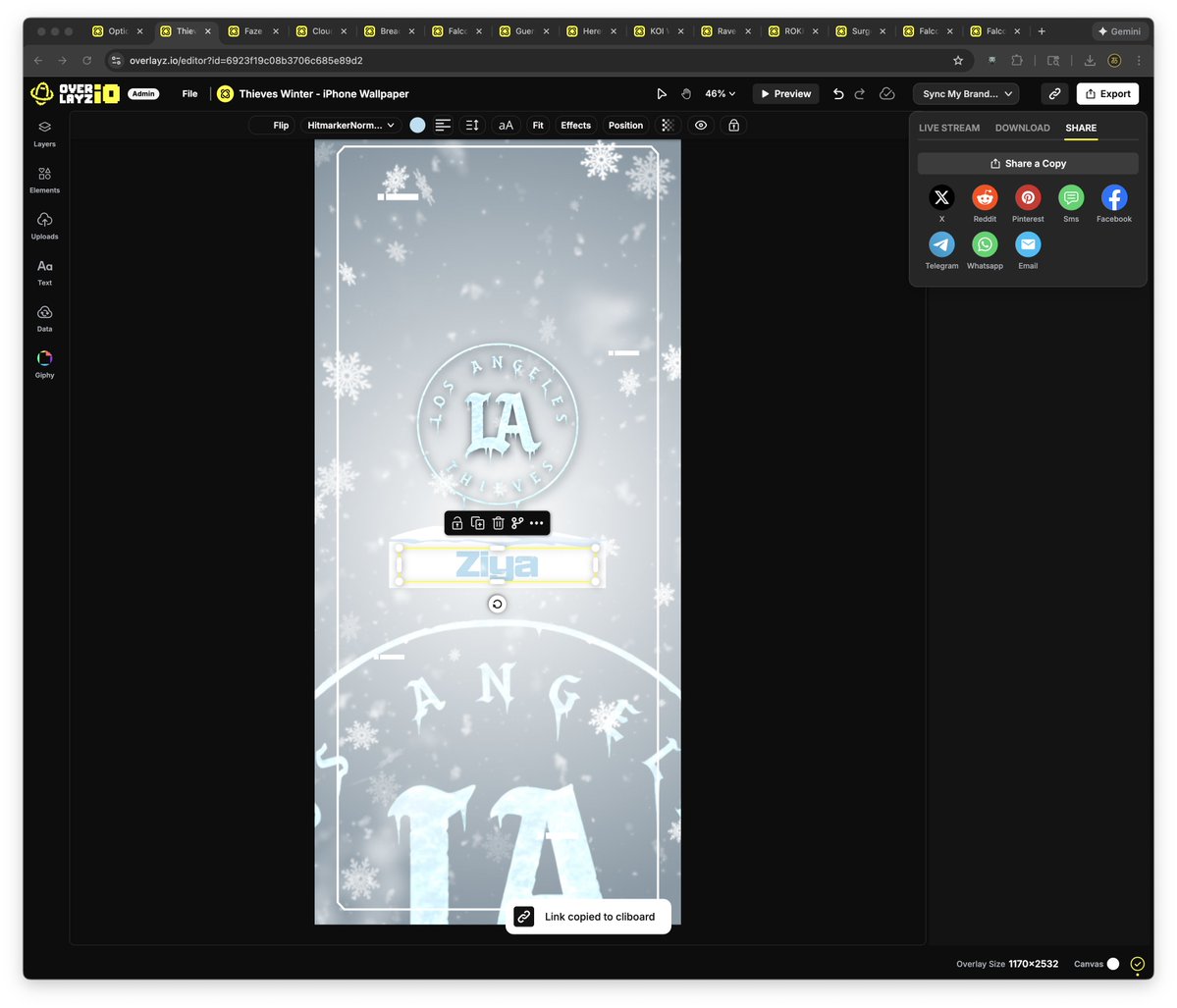Open the Text panel
This screenshot has height=1008, width=1177.
coord(44,273)
